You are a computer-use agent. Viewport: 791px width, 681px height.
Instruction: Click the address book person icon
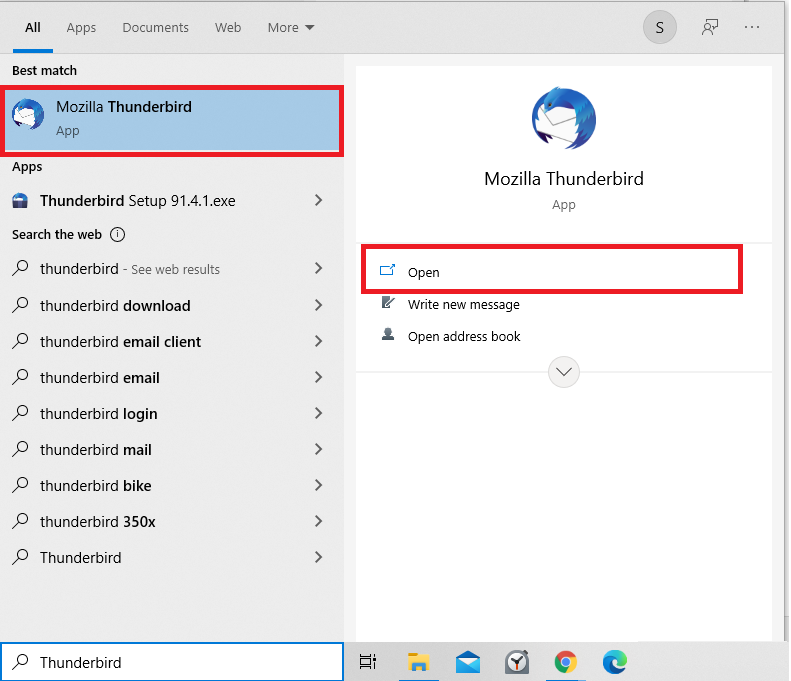pos(387,334)
